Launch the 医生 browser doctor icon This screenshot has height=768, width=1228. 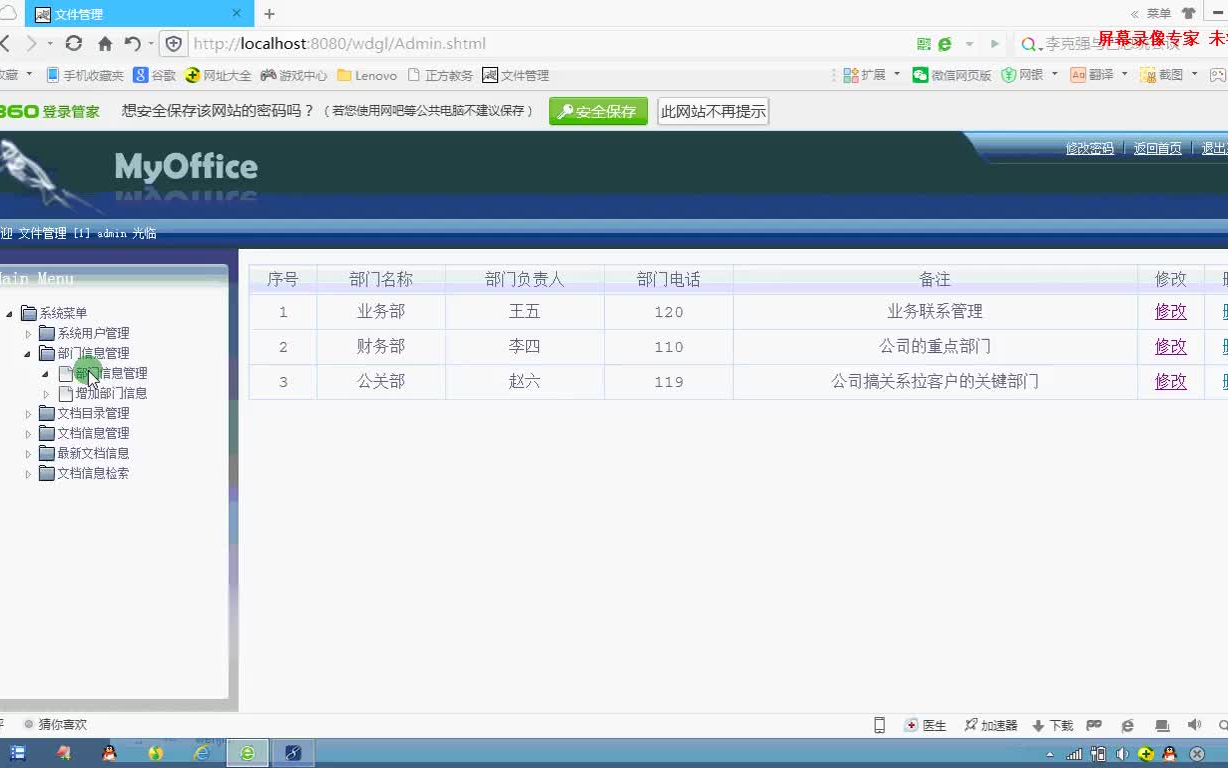928,725
